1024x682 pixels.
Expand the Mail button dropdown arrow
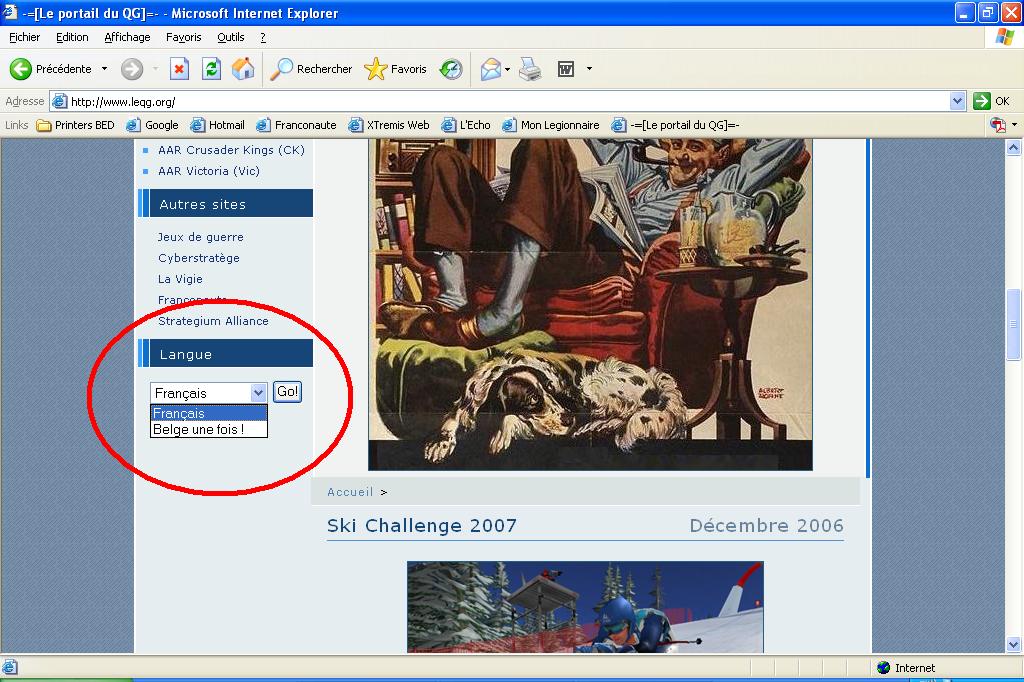point(507,69)
